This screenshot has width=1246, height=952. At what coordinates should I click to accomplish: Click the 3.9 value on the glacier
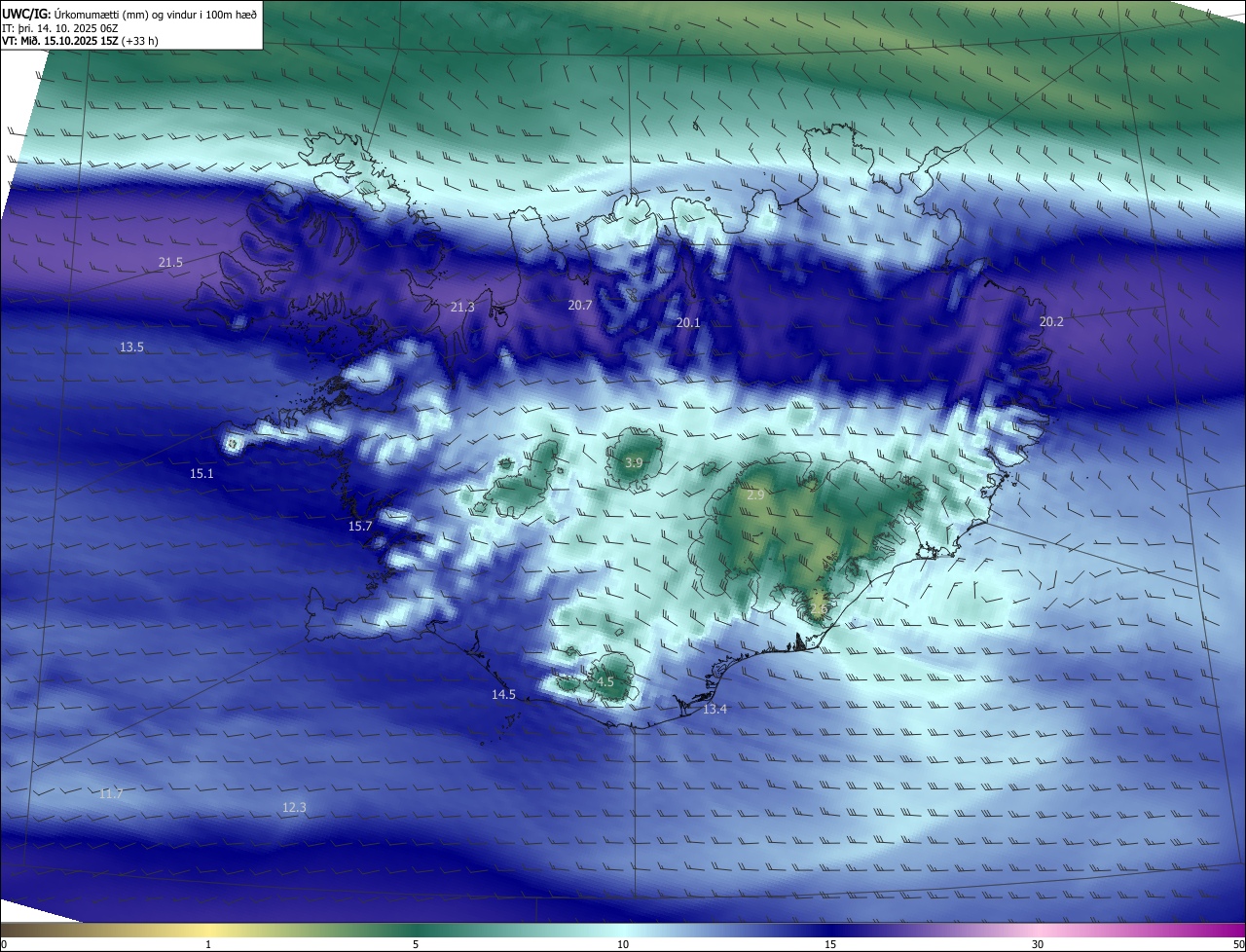click(634, 463)
